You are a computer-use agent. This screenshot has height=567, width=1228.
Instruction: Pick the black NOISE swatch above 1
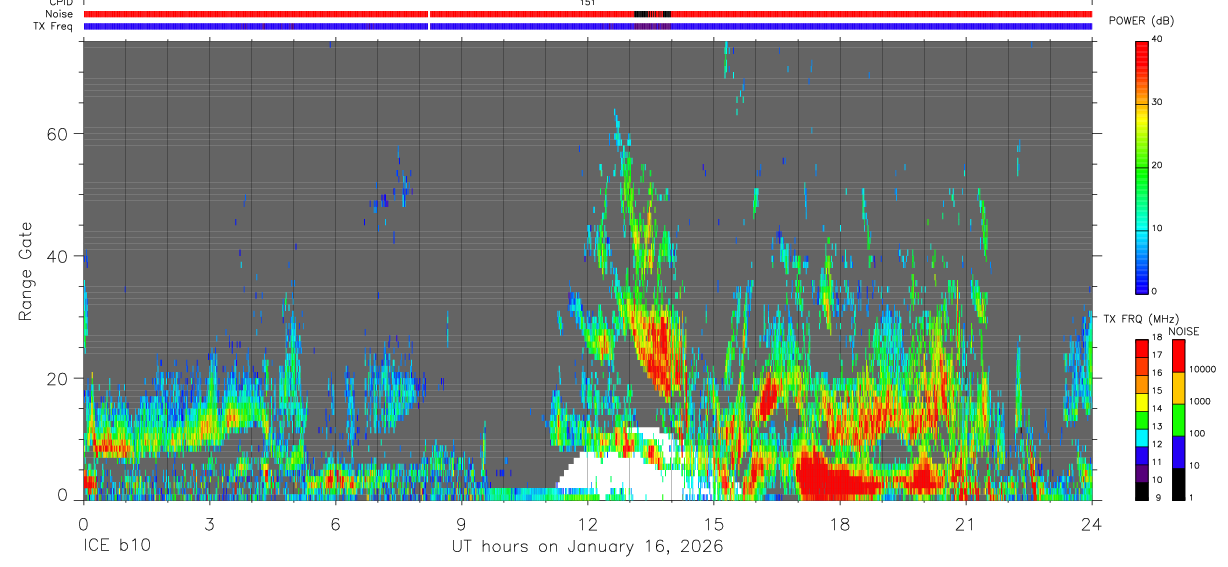tap(1178, 482)
